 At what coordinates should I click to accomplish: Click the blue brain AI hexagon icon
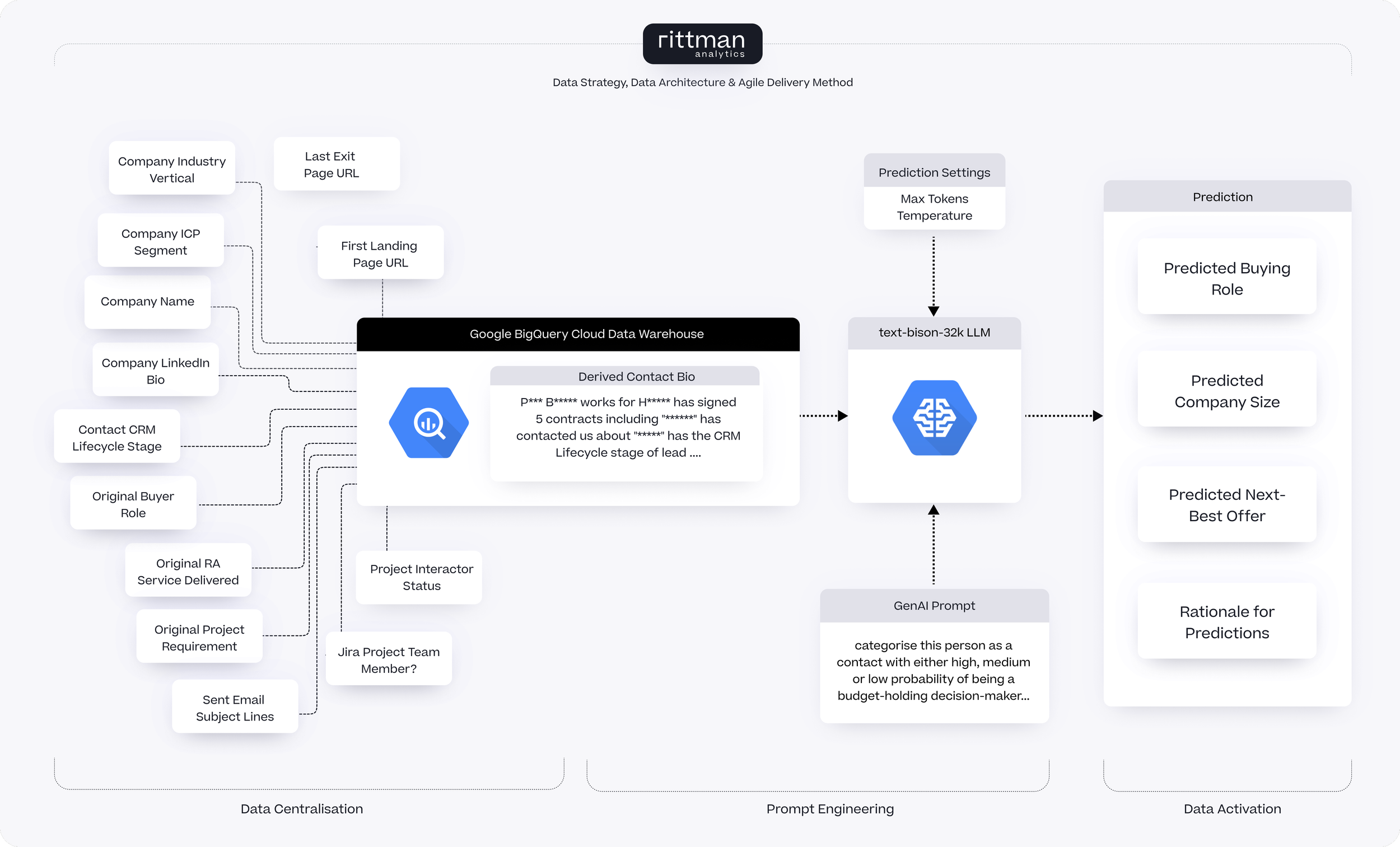pos(934,418)
